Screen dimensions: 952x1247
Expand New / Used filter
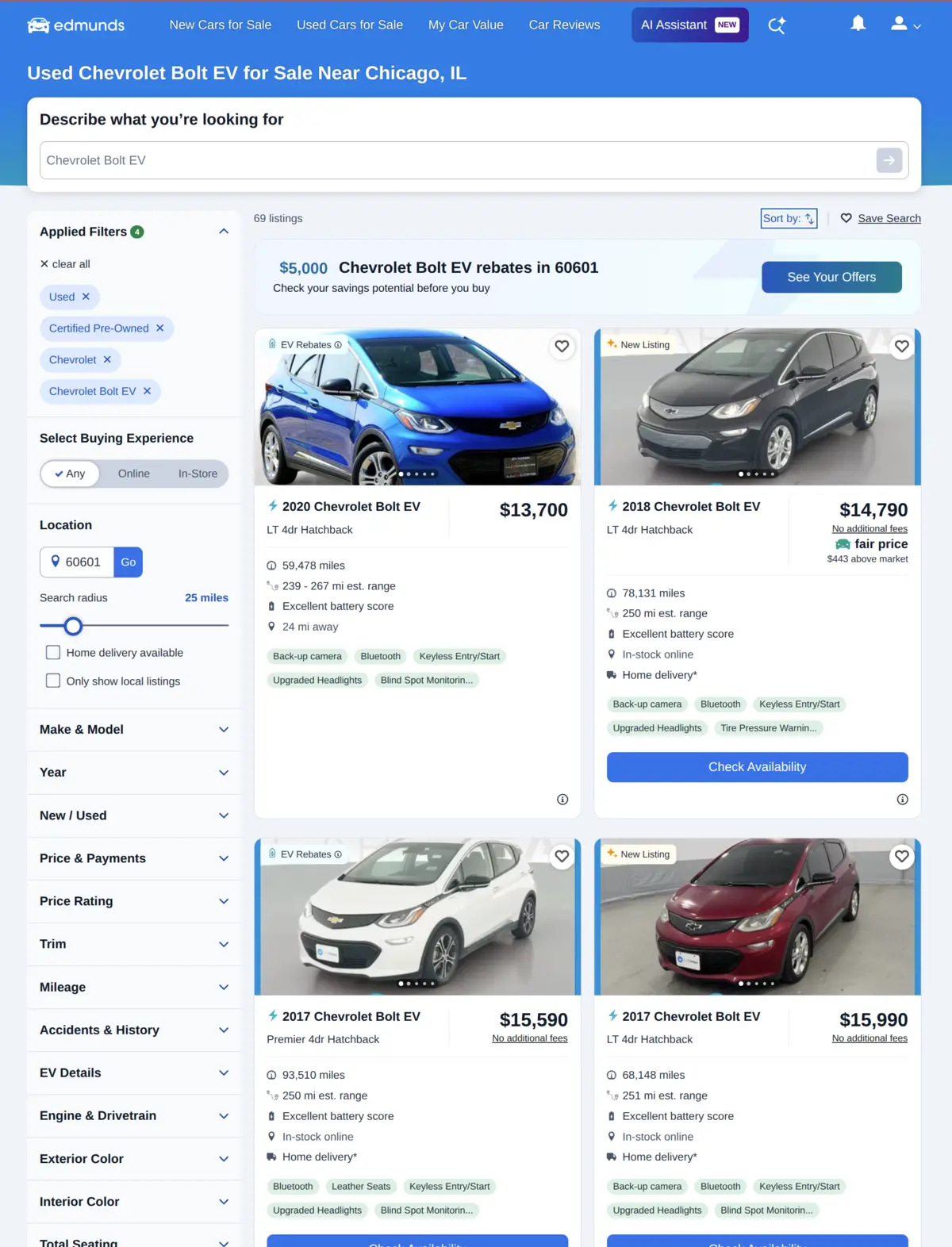[x=134, y=815]
